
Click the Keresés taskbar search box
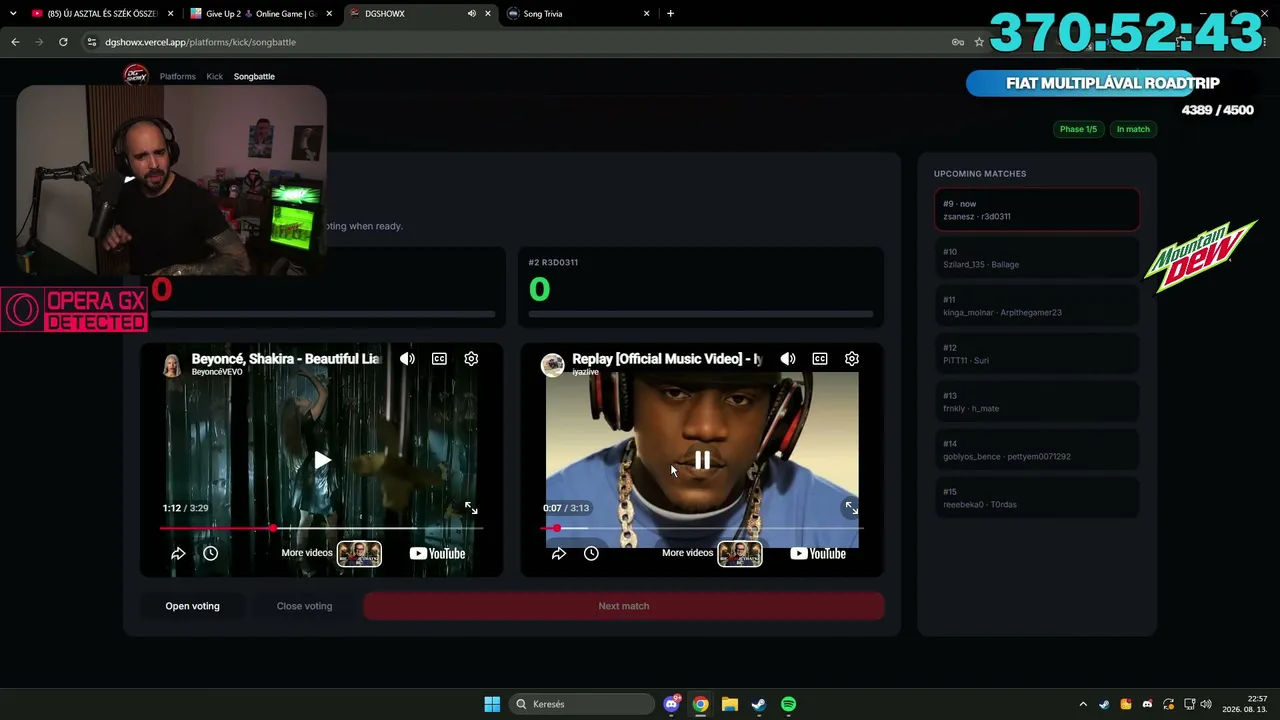point(582,704)
